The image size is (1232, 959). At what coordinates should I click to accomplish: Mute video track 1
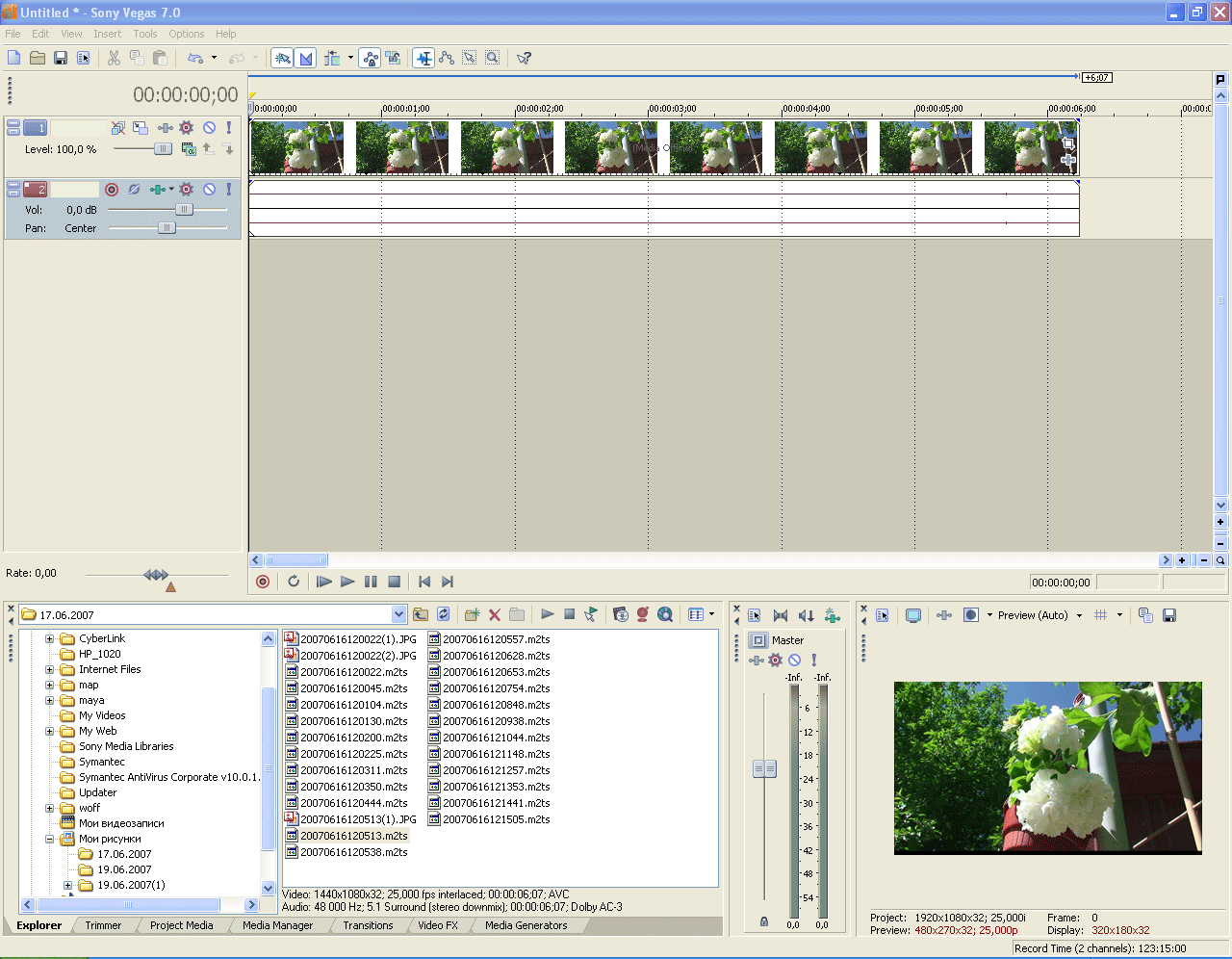tap(209, 128)
